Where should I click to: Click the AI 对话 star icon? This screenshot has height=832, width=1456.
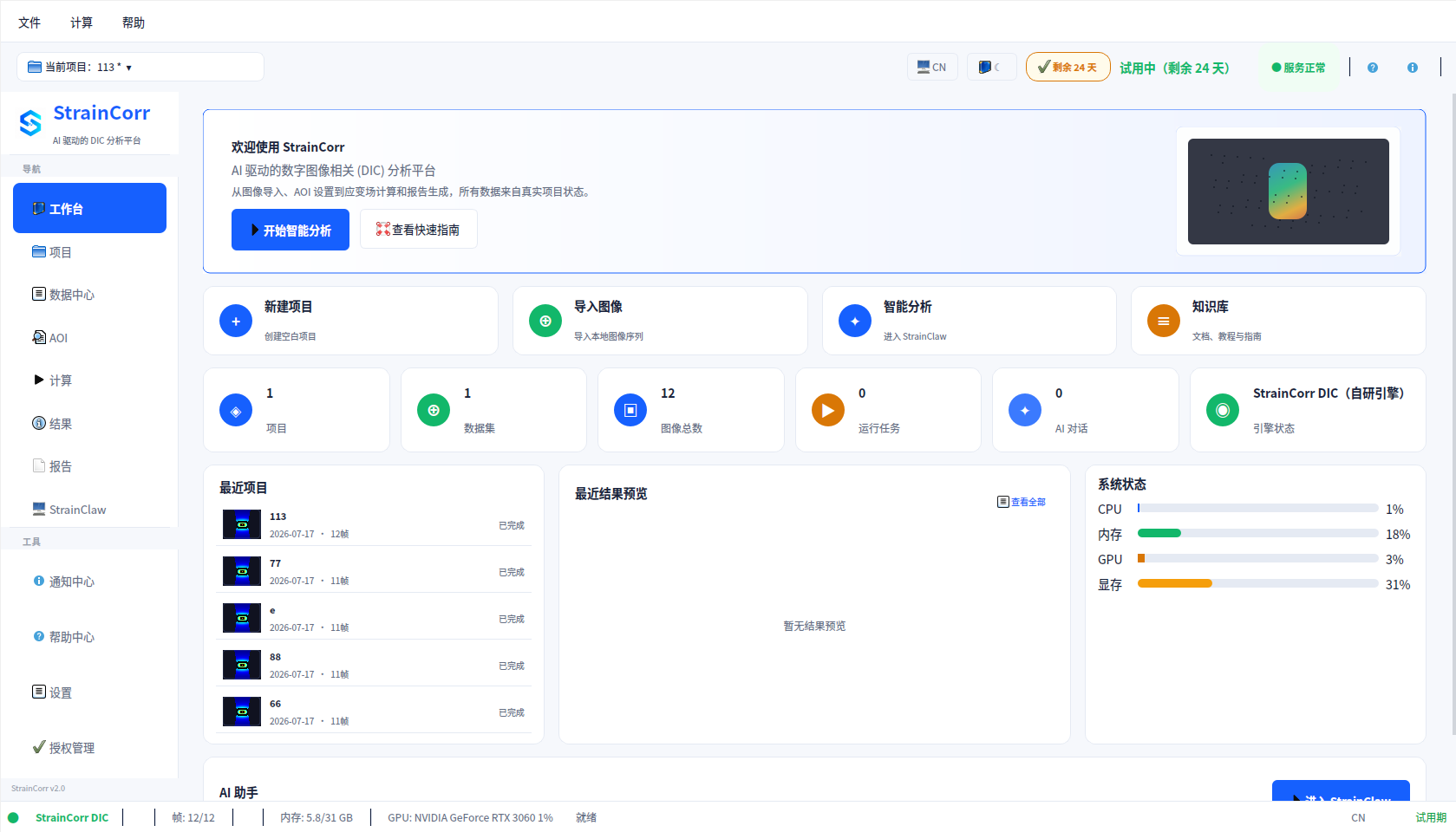pos(1025,410)
